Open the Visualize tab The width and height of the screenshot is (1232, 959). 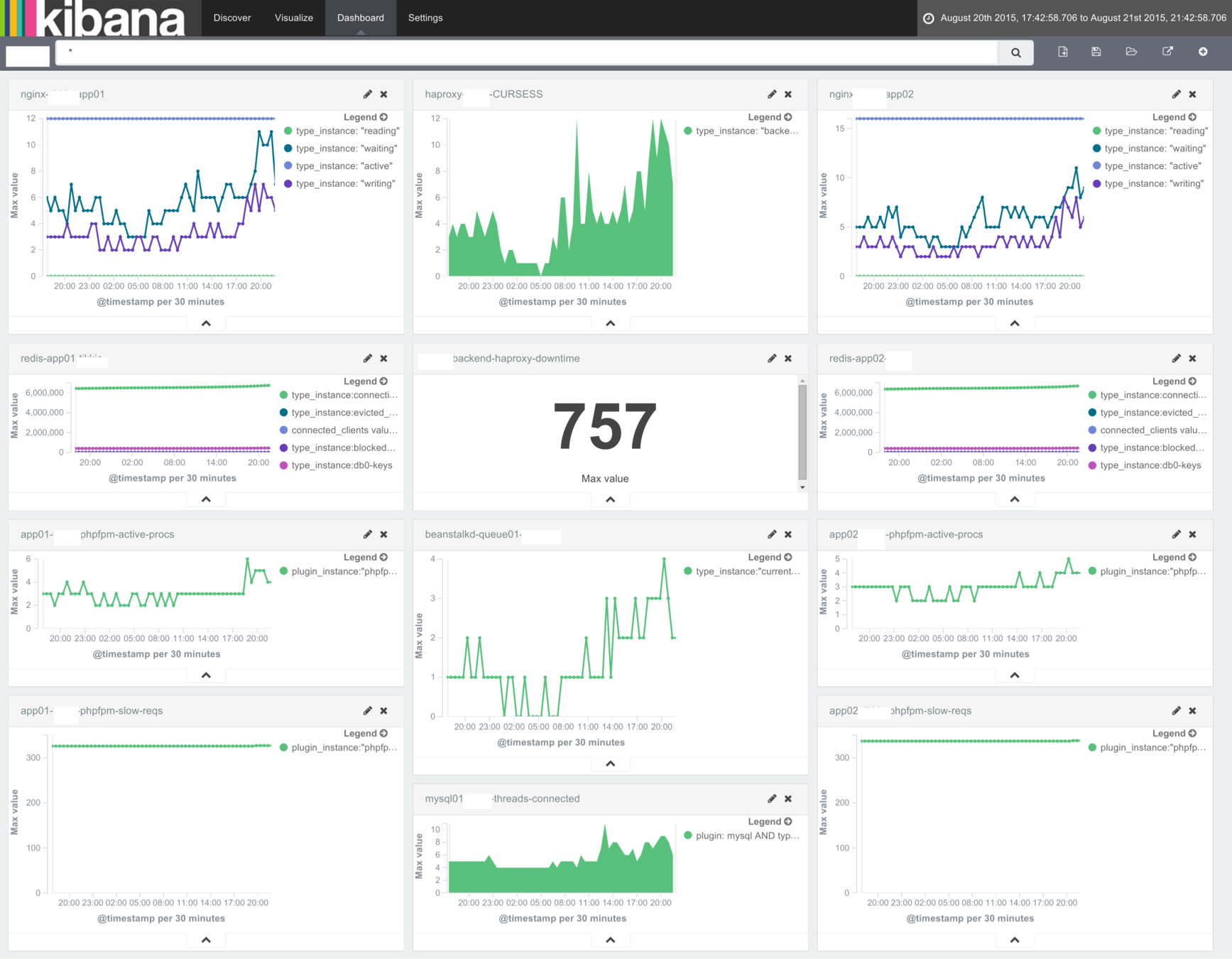[x=293, y=18]
